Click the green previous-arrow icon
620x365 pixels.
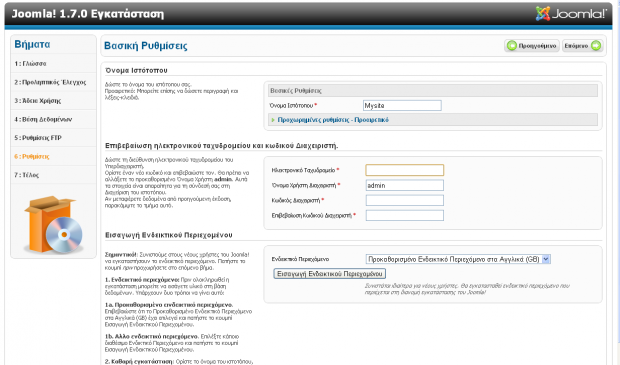pyautogui.click(x=512, y=46)
